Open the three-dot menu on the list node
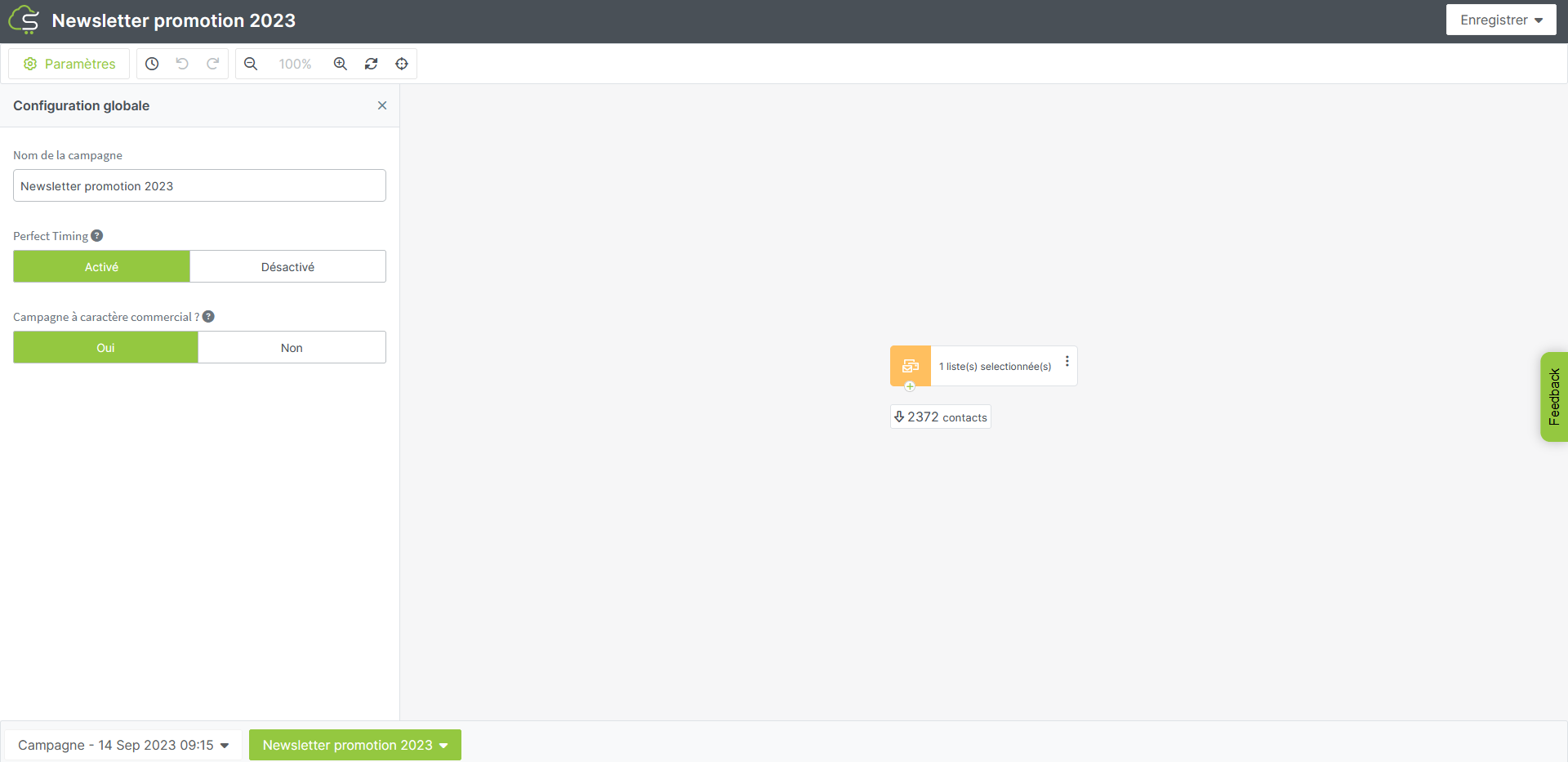This screenshot has width=1568, height=762. pos(1067,361)
